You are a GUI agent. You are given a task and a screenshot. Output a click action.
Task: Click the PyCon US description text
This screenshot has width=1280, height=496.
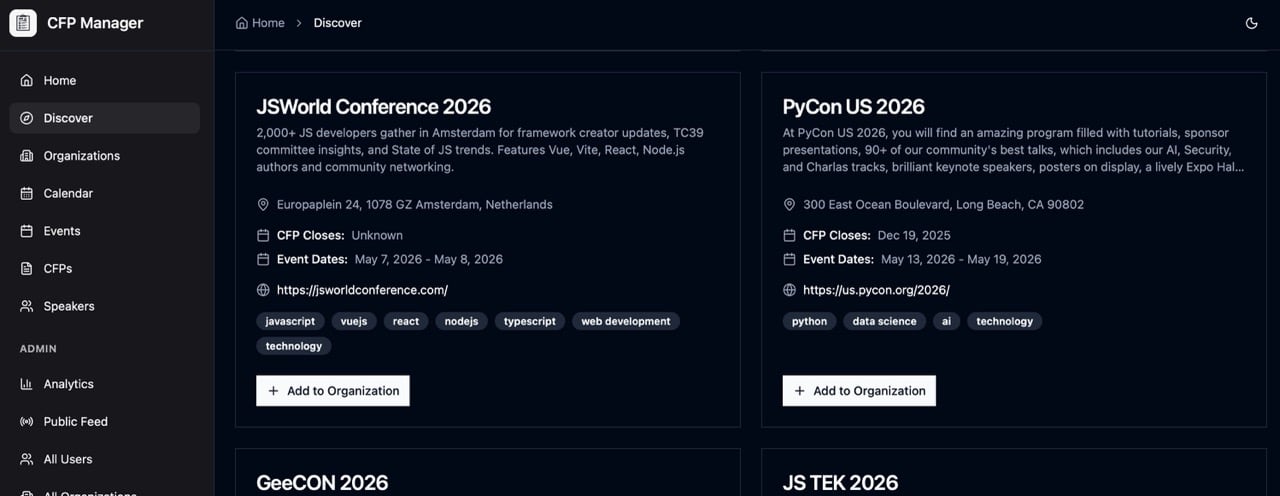1013,150
